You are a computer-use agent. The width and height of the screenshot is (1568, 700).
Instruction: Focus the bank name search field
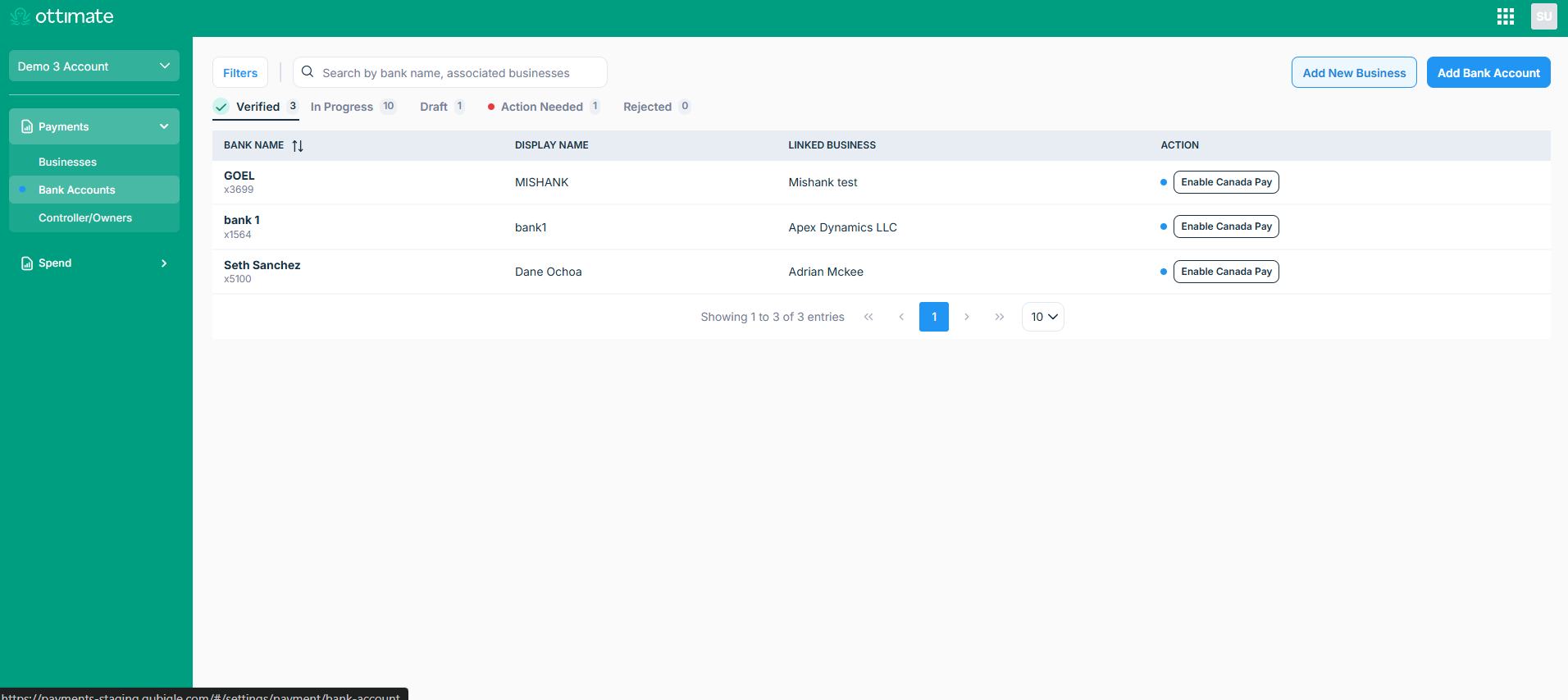[x=450, y=72]
